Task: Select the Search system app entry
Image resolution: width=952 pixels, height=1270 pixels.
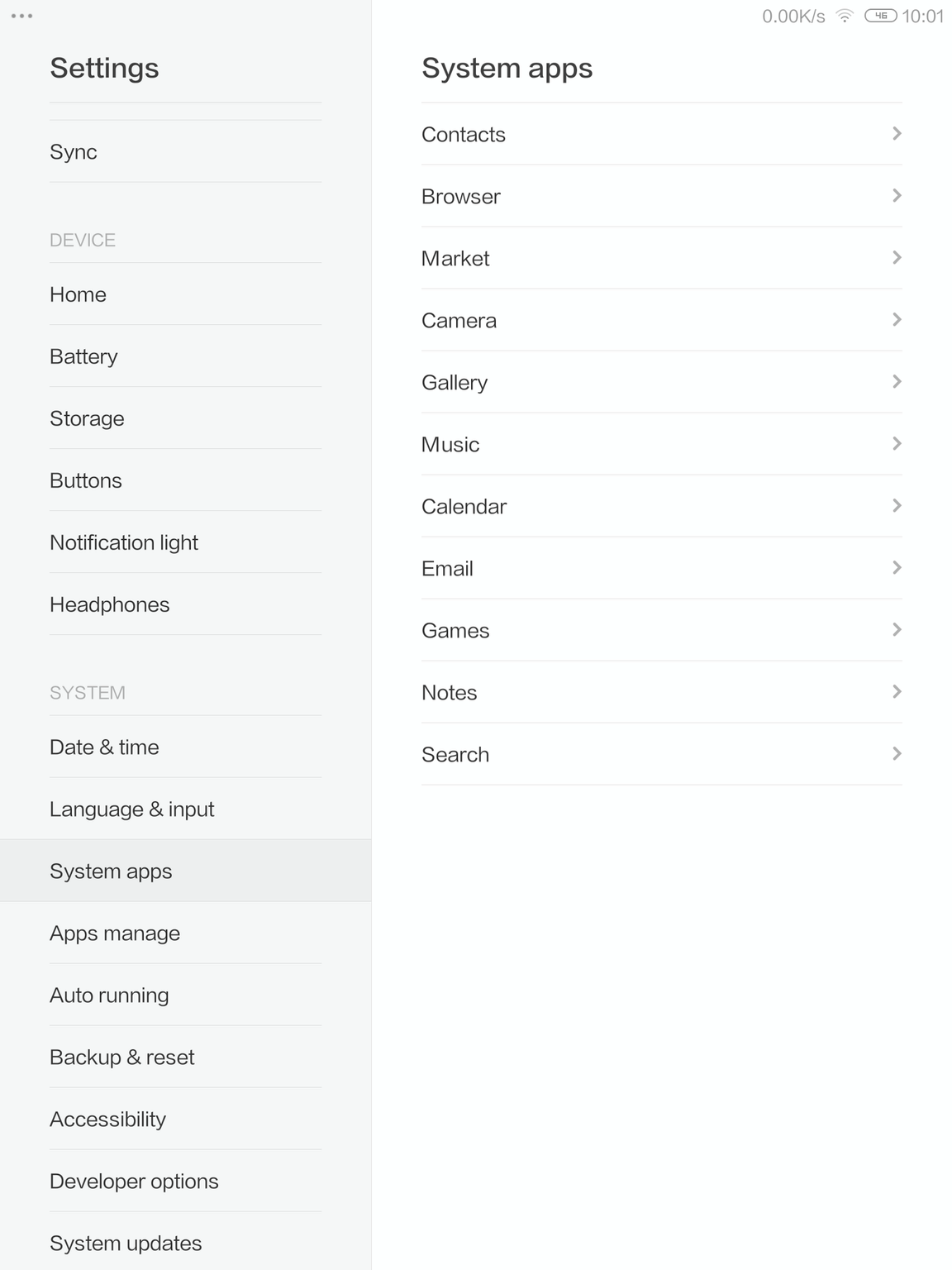Action: [455, 755]
